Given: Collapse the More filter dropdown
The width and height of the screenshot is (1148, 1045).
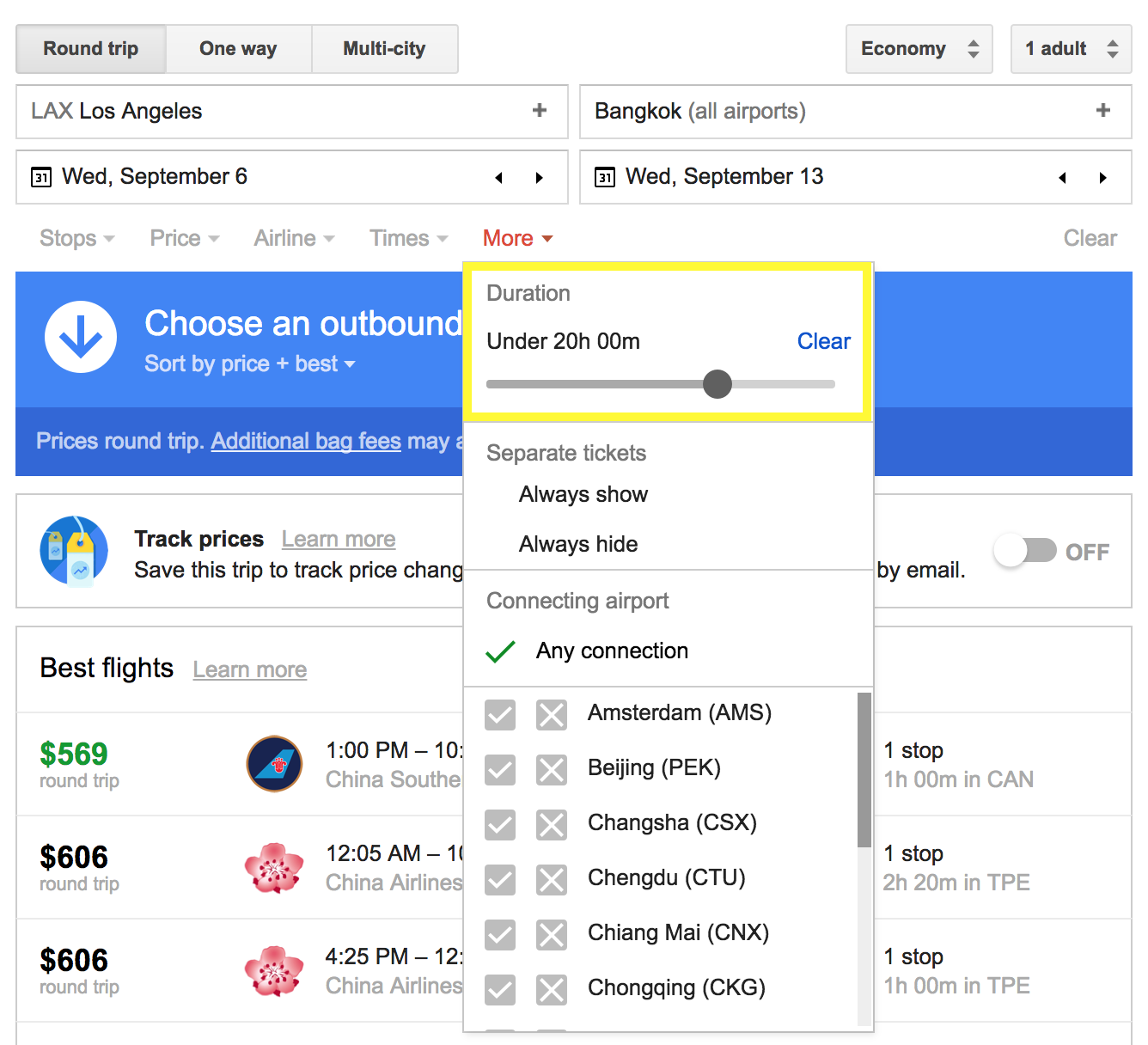Looking at the screenshot, I should (x=518, y=238).
